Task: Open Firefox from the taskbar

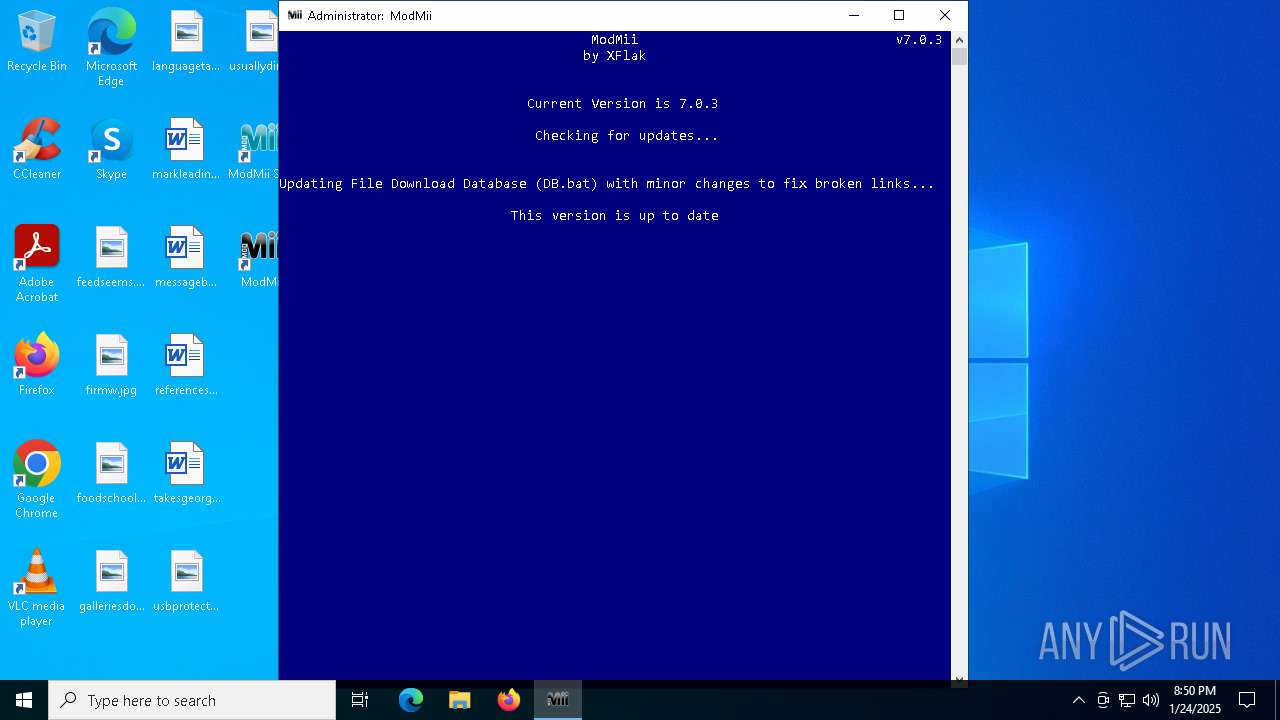Action: [x=509, y=700]
